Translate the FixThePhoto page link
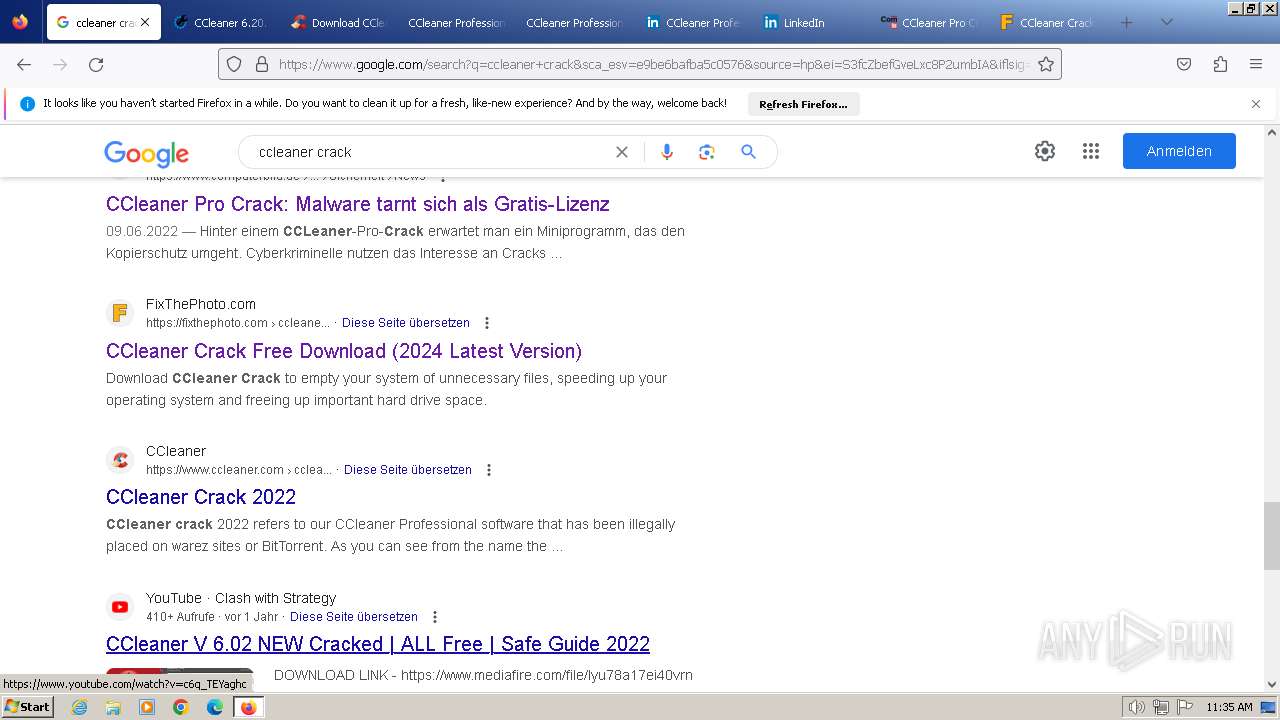Image resolution: width=1280 pixels, height=720 pixels. click(x=406, y=323)
